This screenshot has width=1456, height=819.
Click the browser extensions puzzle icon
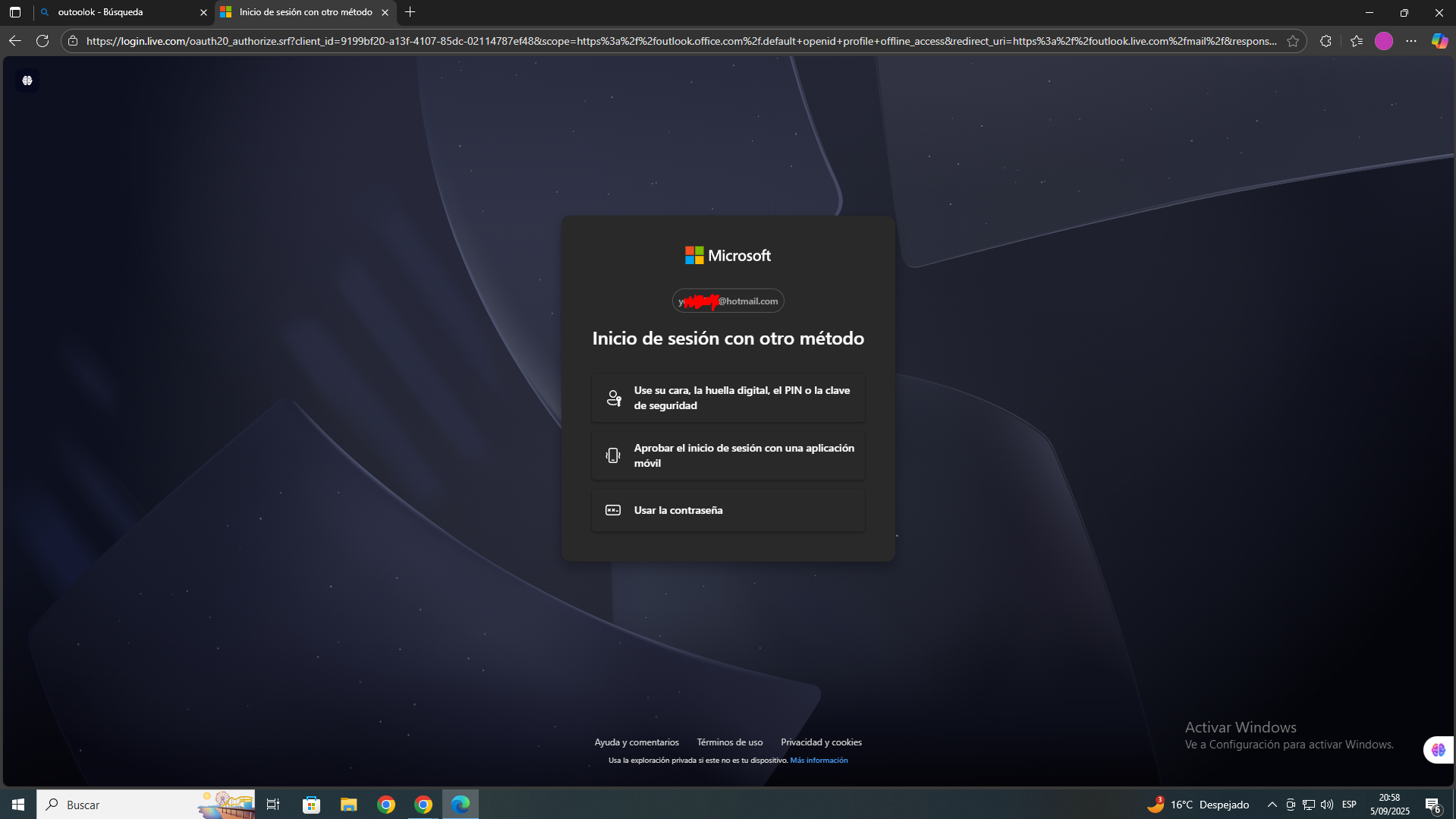pos(1326,41)
